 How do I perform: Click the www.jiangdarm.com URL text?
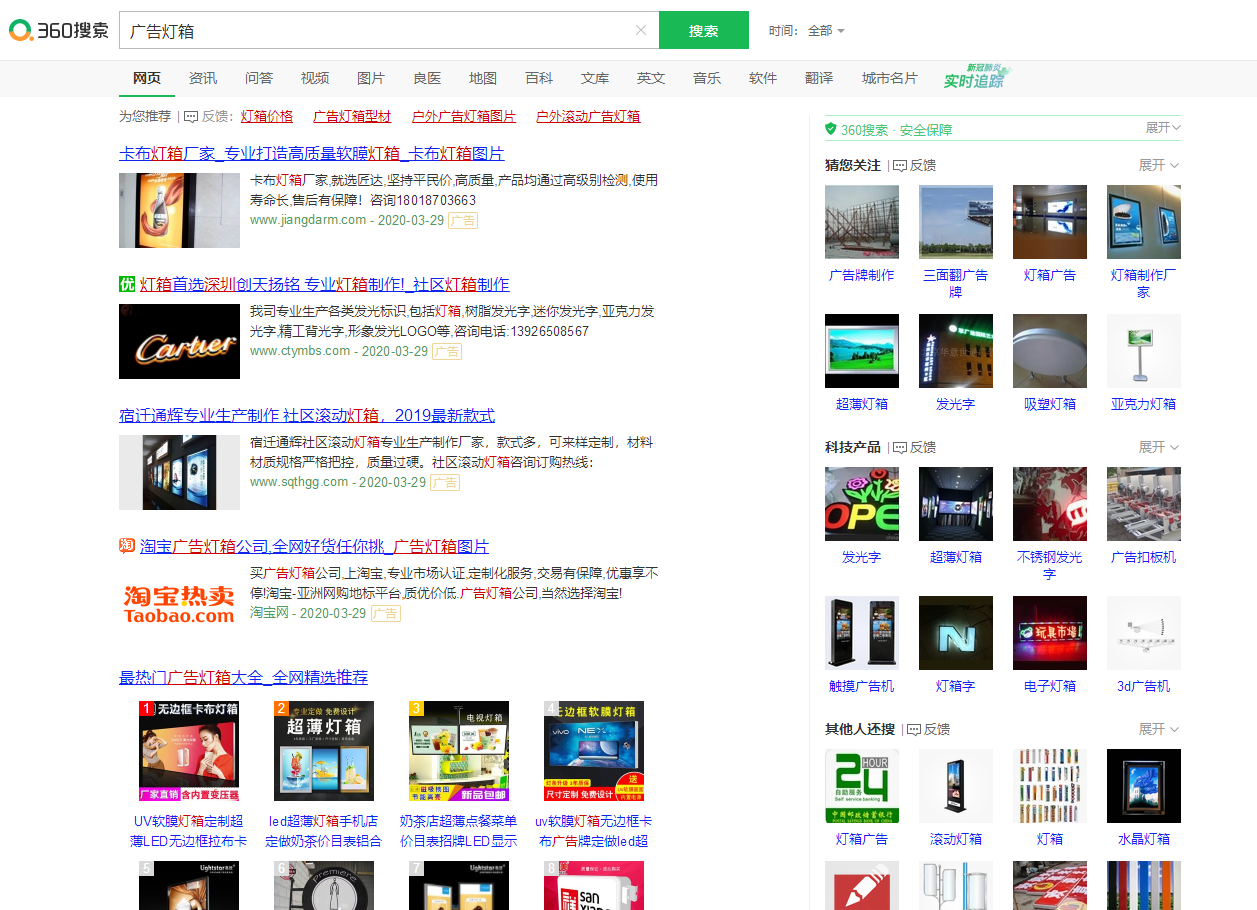pos(308,220)
